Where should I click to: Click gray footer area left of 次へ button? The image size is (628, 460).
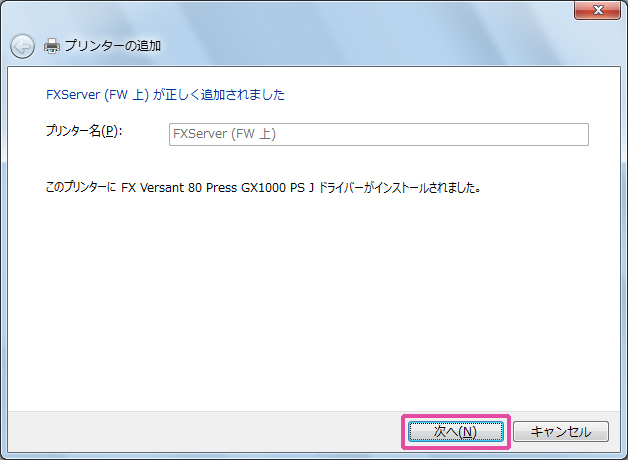[x=200, y=432]
